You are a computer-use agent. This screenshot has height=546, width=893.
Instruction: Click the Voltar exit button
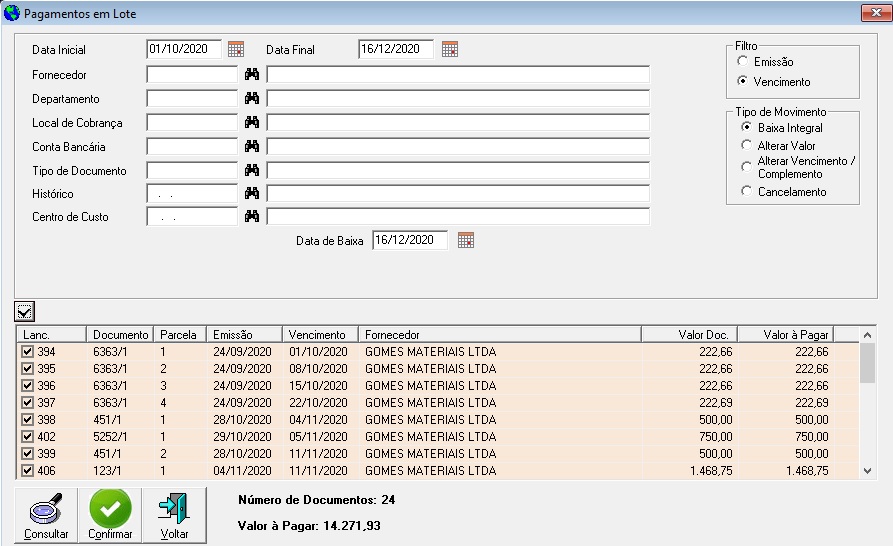(174, 515)
